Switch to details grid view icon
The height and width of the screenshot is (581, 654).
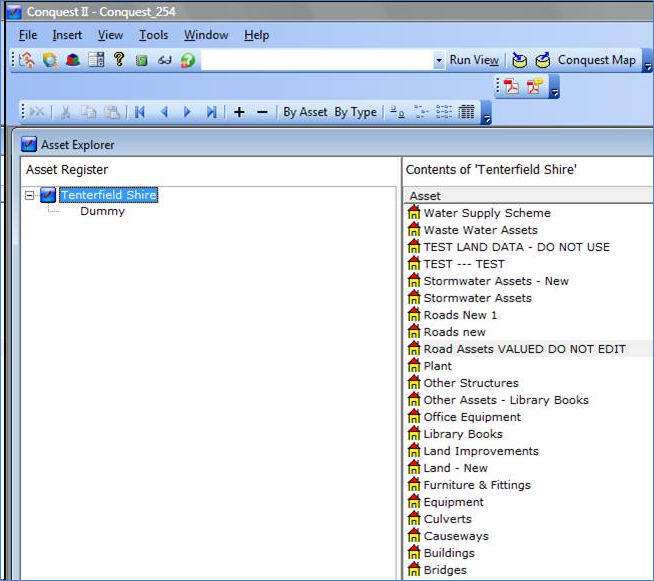tap(466, 112)
